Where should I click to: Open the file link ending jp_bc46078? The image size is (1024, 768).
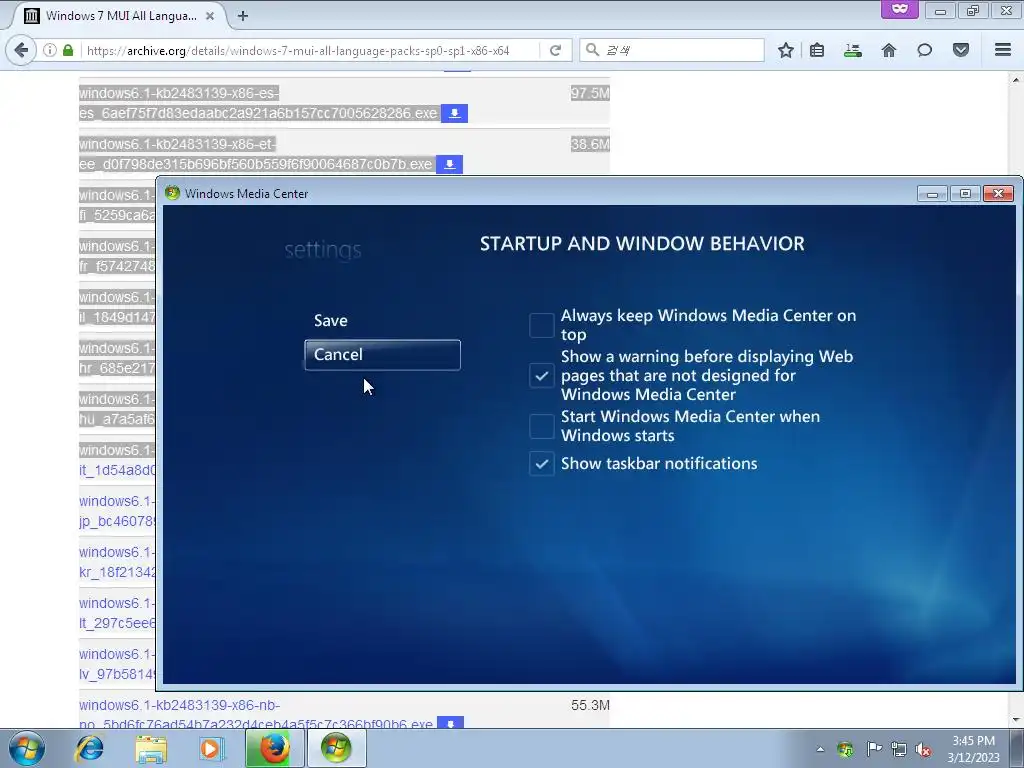117,511
